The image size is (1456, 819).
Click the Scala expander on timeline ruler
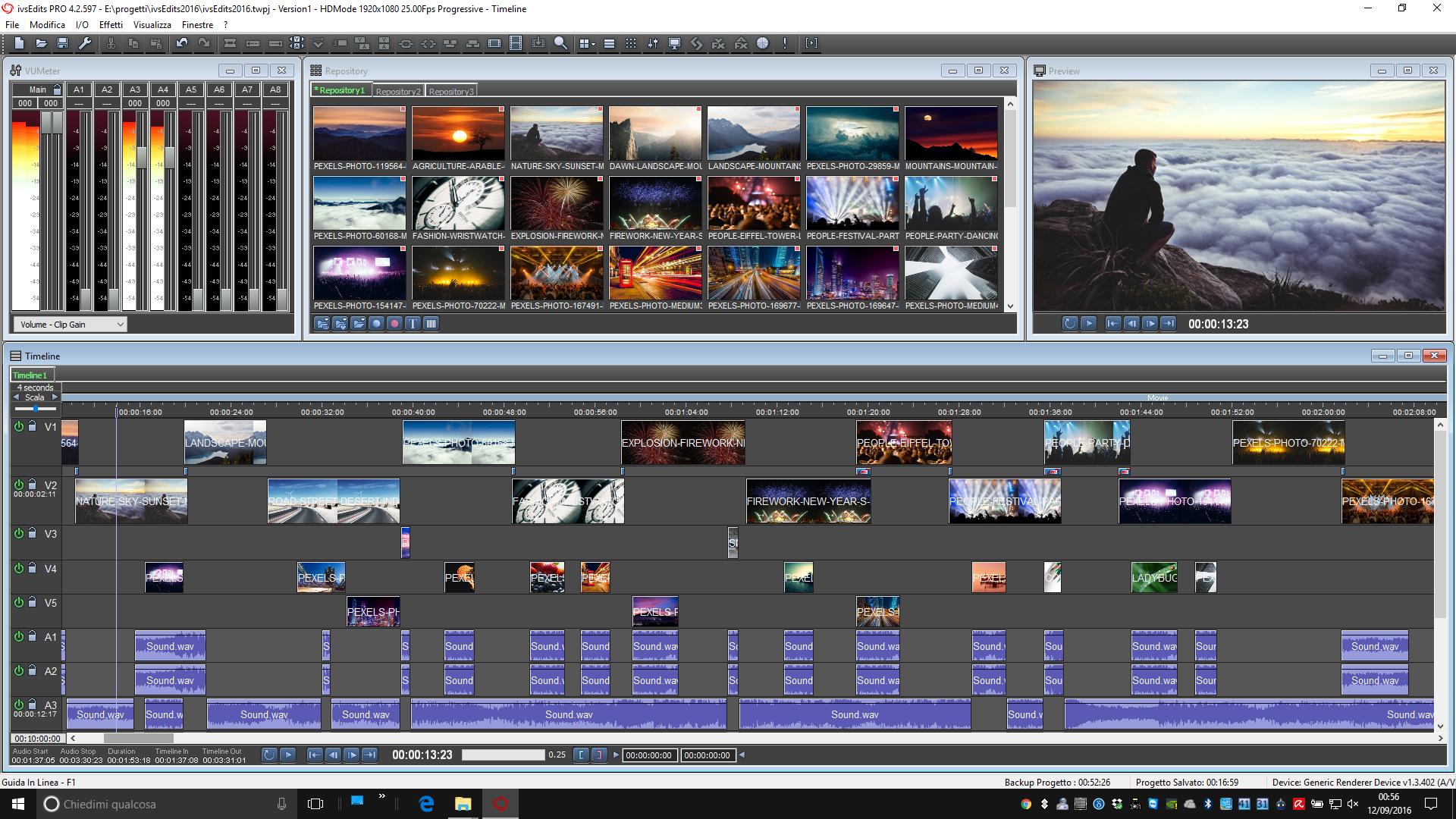[x=57, y=397]
